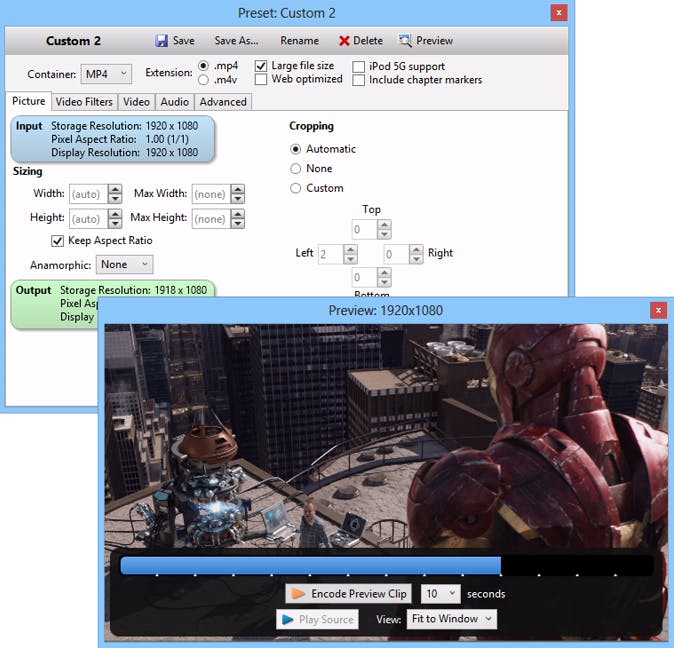The image size is (674, 648).
Task: Click the Top crop value field
Action: [x=365, y=229]
